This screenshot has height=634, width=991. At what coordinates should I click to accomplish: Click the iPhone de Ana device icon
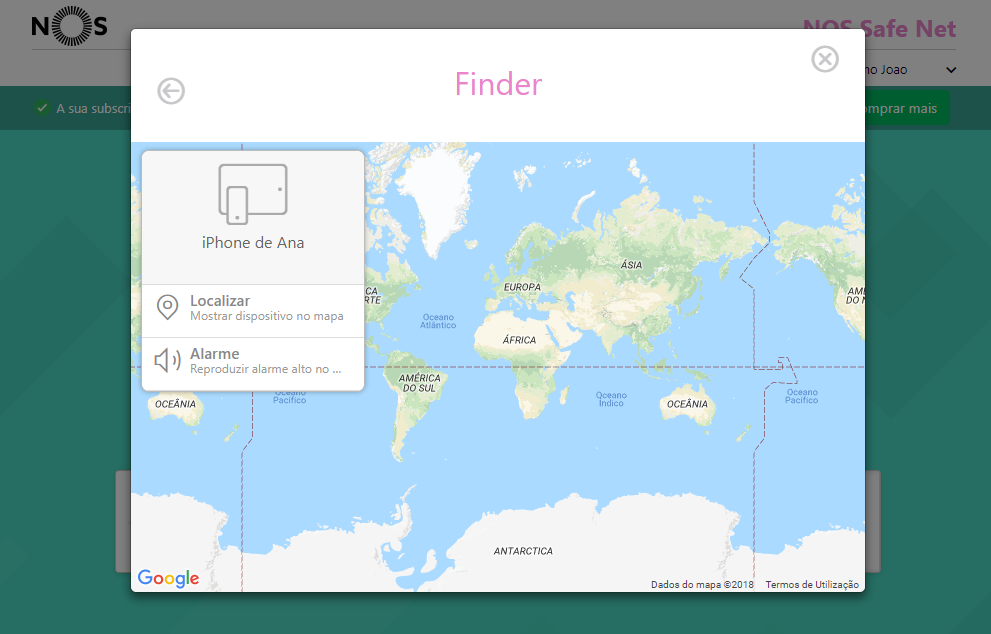(253, 194)
